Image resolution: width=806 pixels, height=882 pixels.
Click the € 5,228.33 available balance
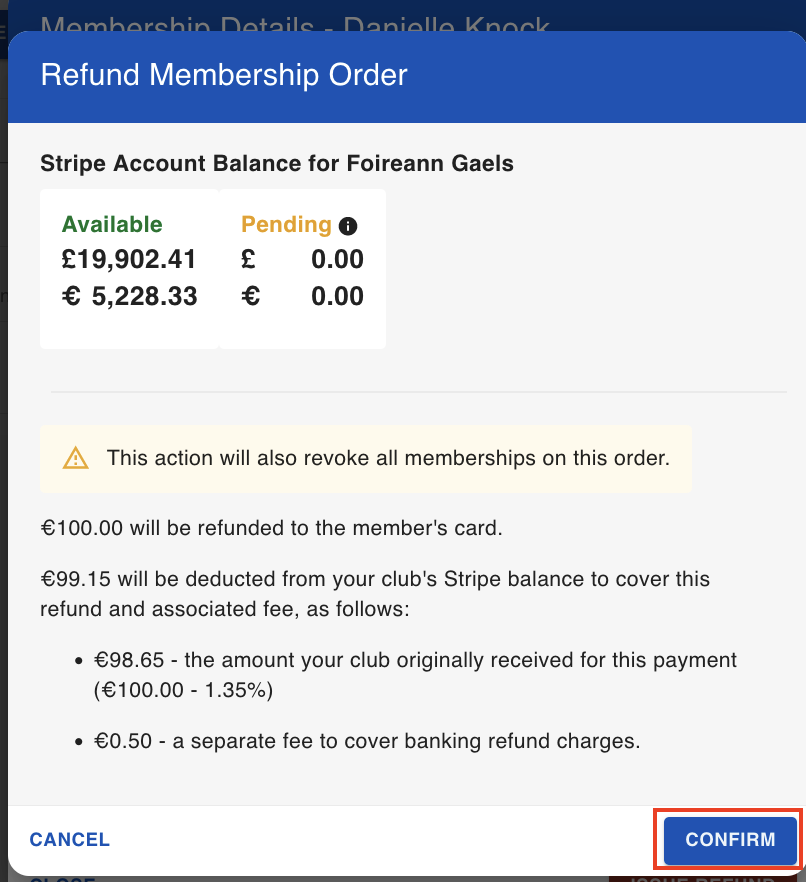(x=129, y=296)
